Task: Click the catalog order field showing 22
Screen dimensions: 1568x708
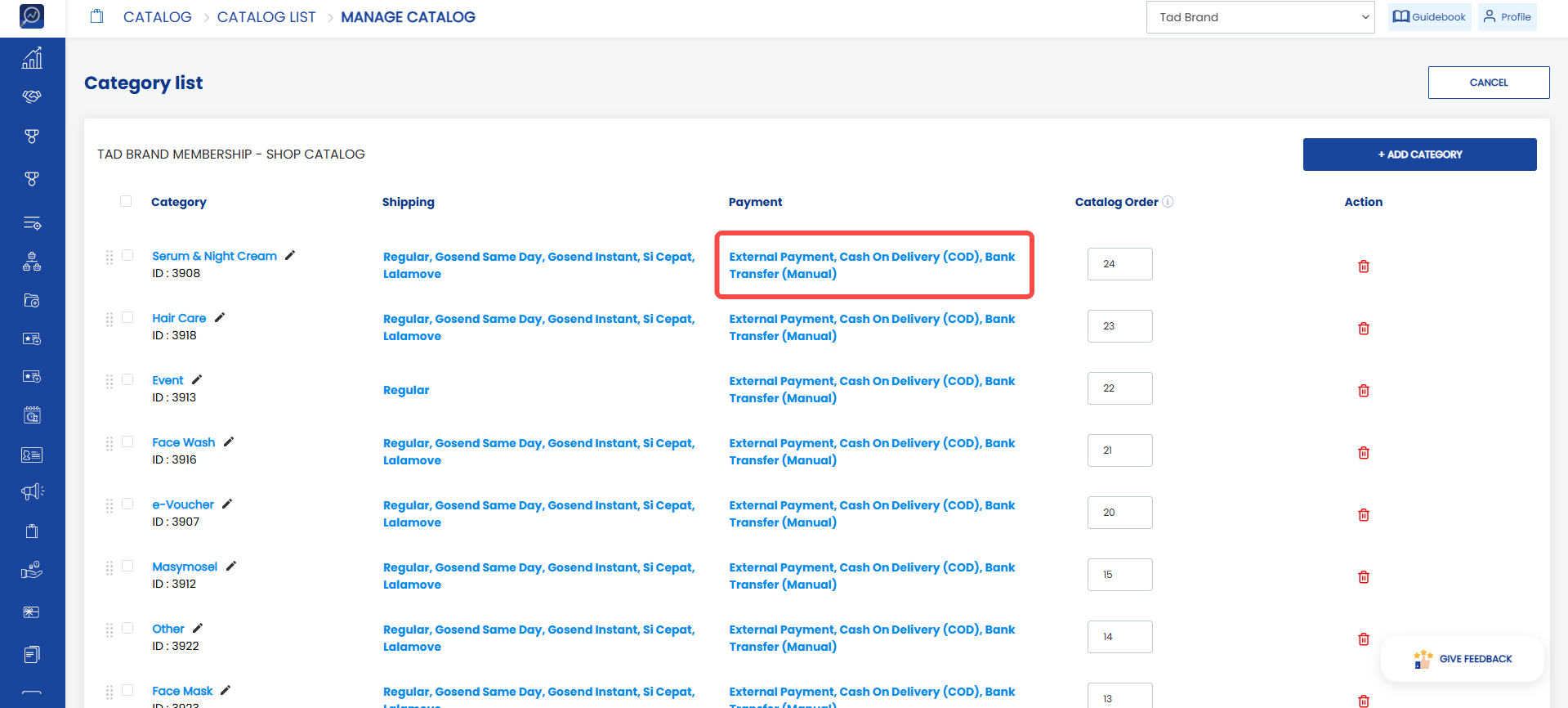Action: [1120, 388]
